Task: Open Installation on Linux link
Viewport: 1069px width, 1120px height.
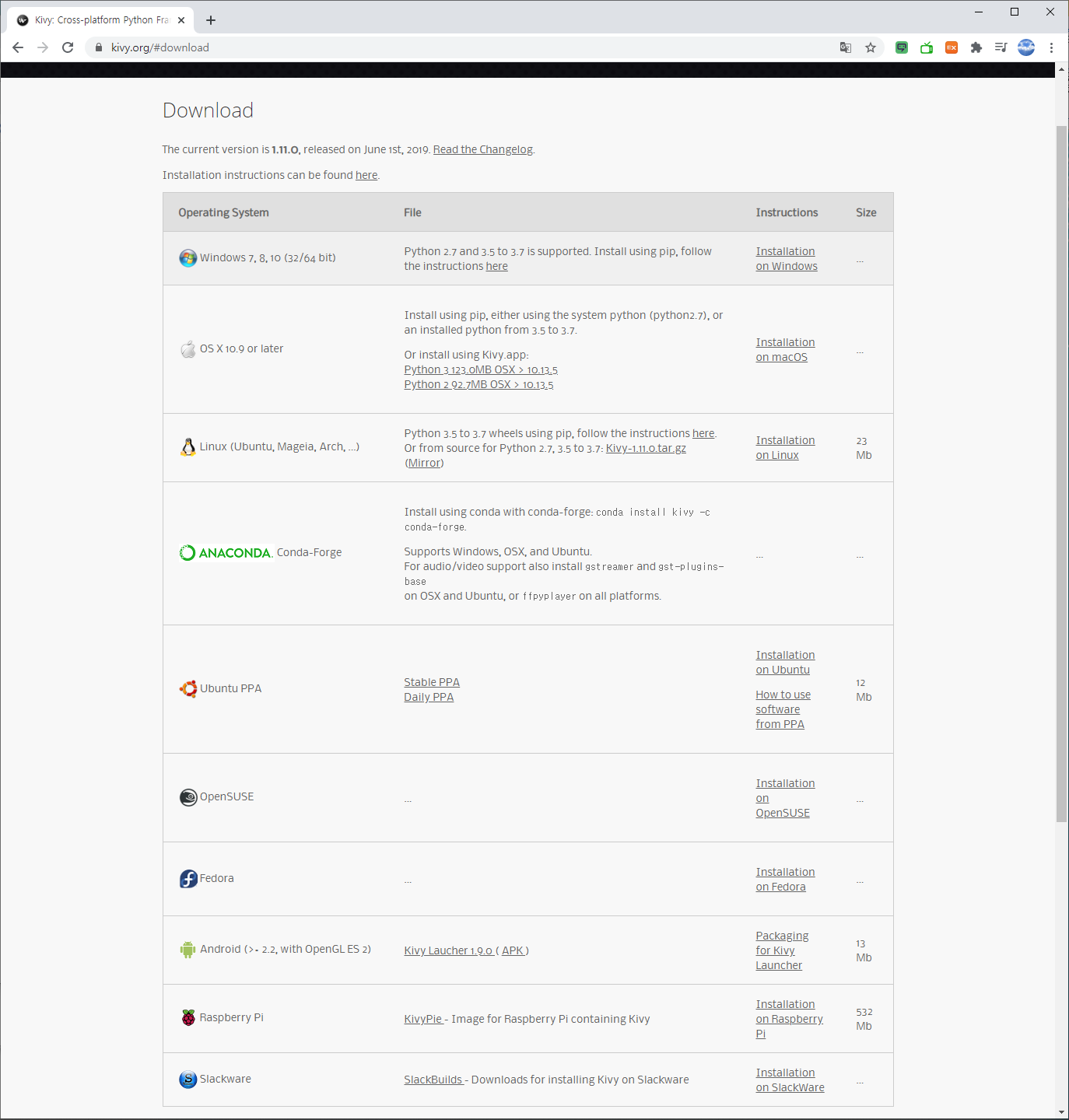Action: pyautogui.click(x=785, y=448)
